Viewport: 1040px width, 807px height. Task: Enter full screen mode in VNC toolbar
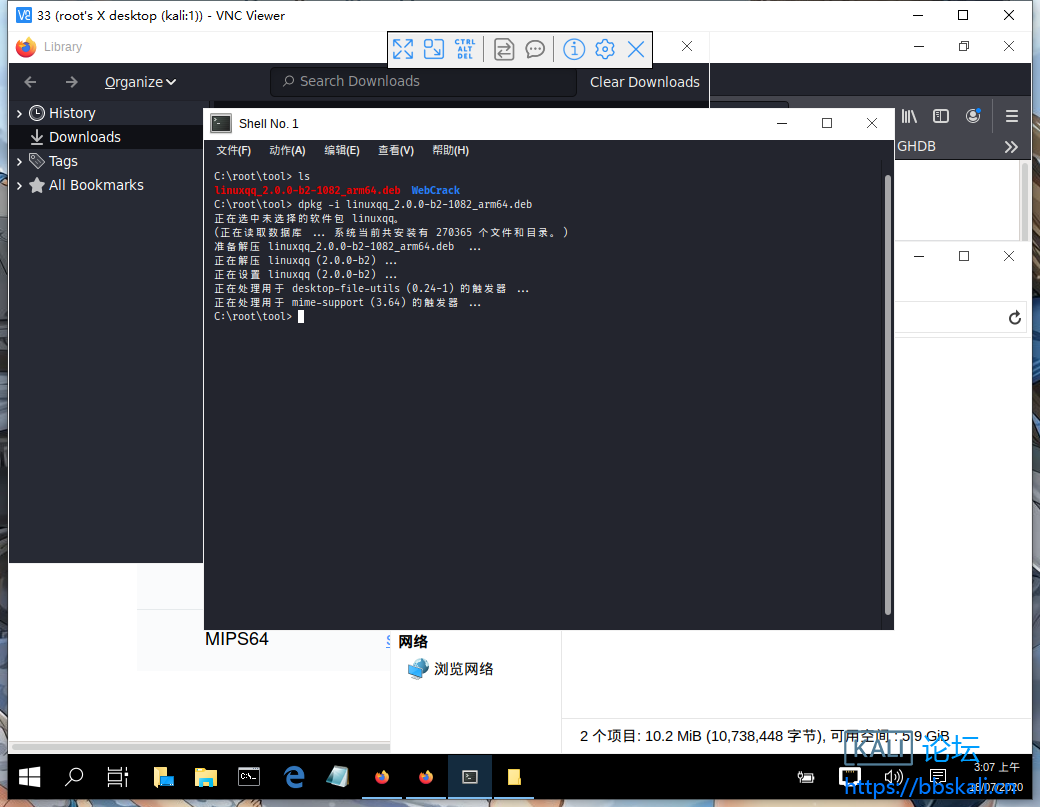[403, 49]
